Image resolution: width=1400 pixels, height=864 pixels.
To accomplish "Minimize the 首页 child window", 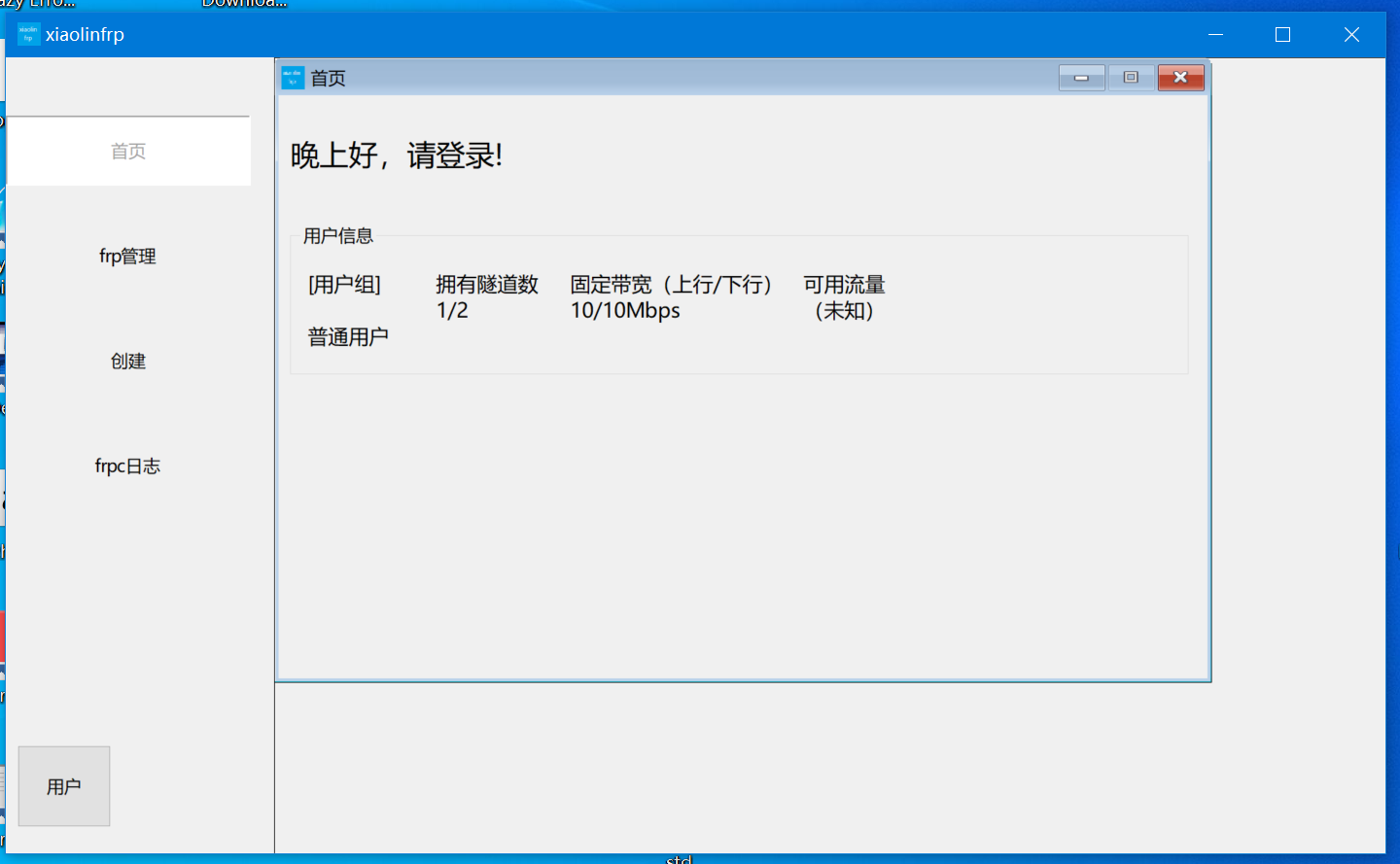I will [x=1081, y=77].
